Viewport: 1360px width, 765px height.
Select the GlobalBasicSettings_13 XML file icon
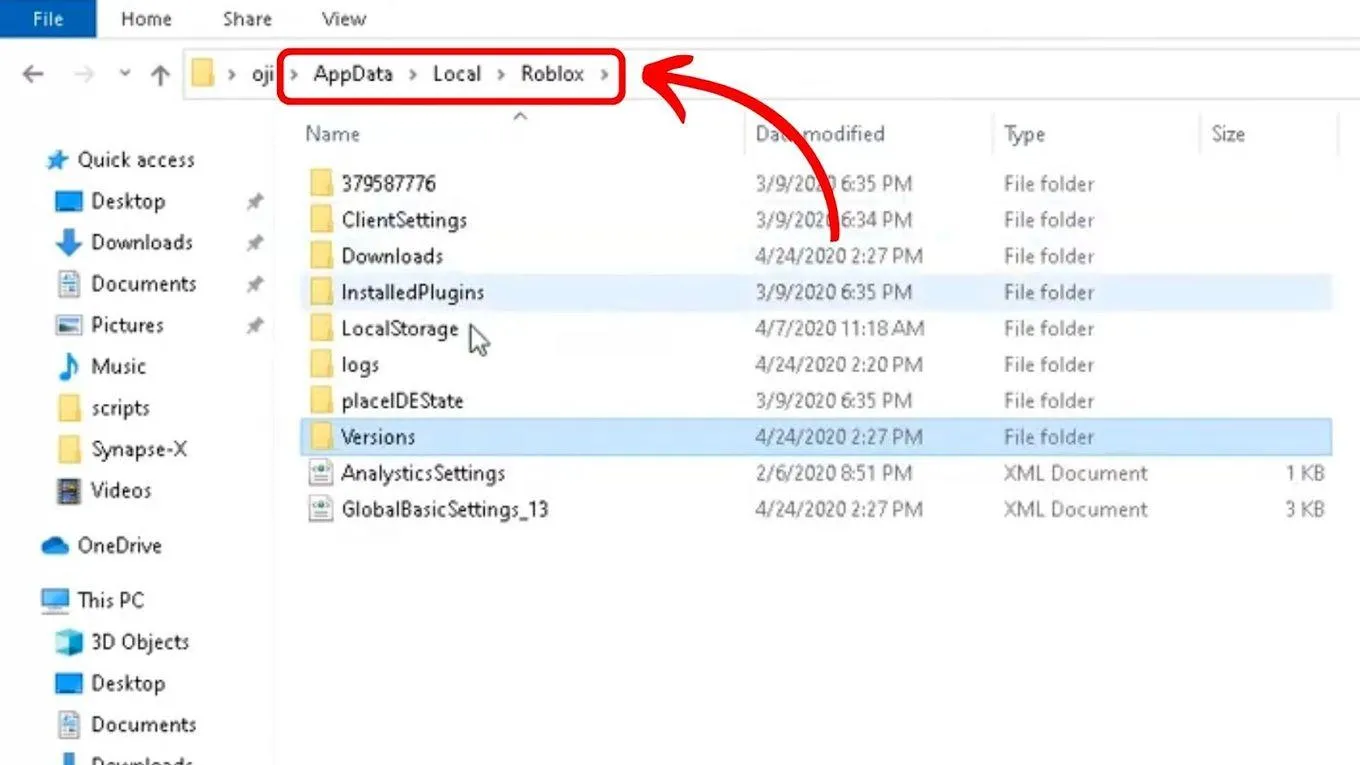point(320,509)
